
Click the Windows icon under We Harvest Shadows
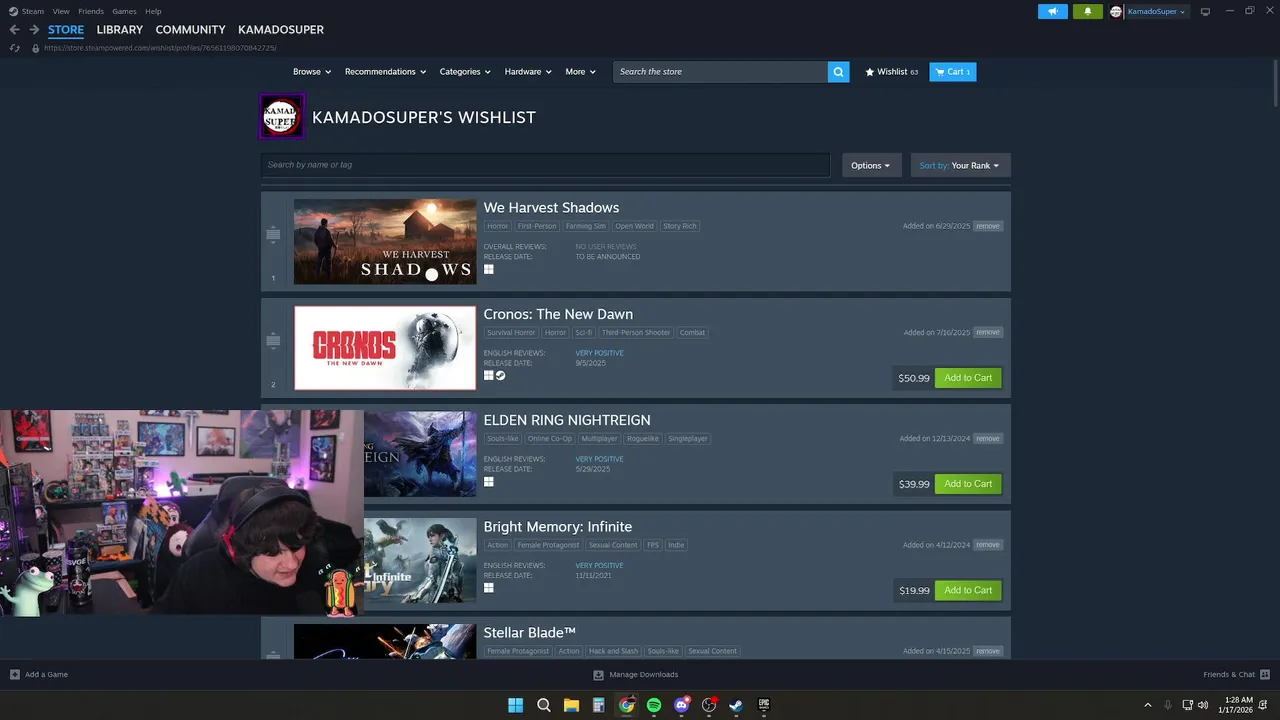489,270
